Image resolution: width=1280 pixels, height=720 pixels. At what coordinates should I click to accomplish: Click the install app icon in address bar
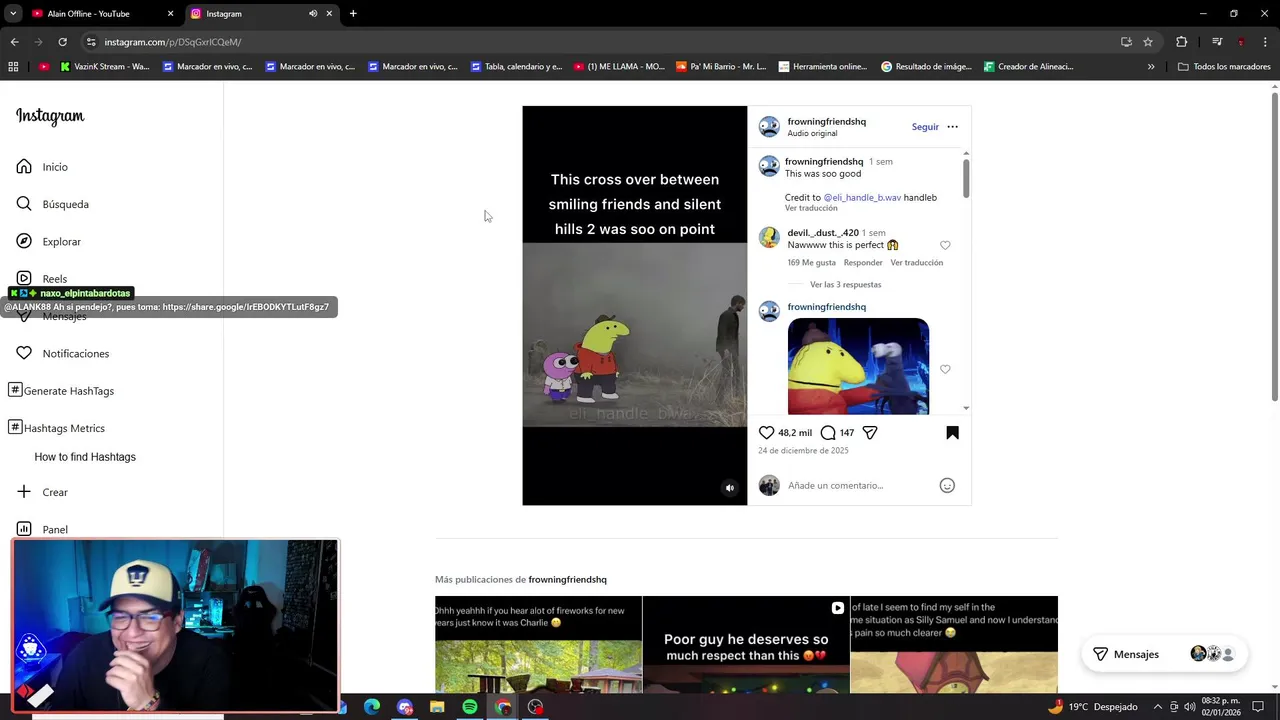1126,42
